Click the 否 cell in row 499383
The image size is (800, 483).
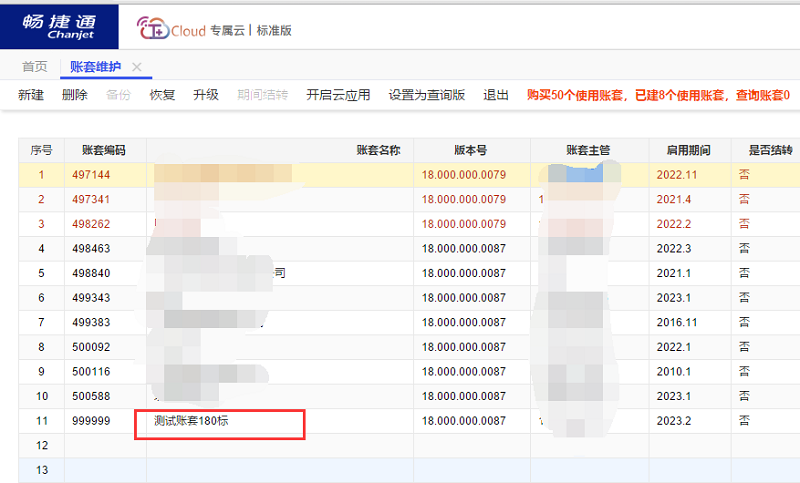744,322
